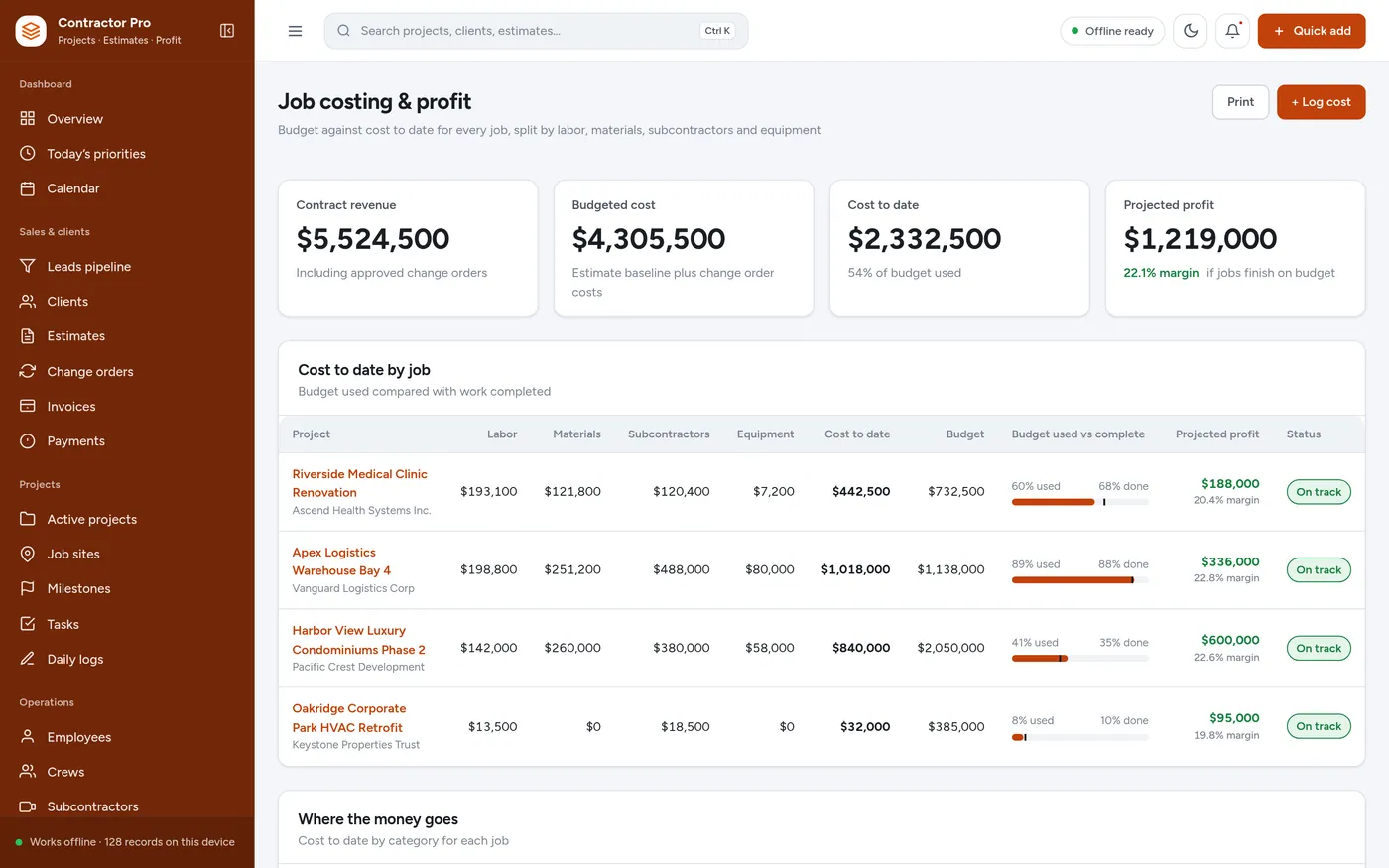
Task: Click the Quick add button
Action: [x=1312, y=31]
